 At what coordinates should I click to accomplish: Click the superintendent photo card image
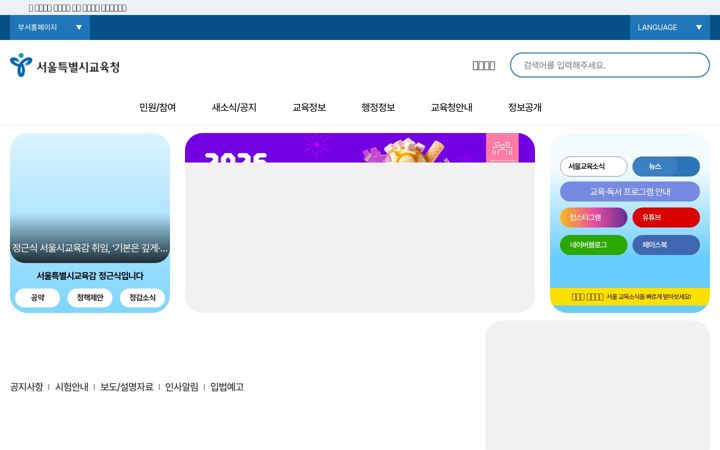(x=90, y=198)
